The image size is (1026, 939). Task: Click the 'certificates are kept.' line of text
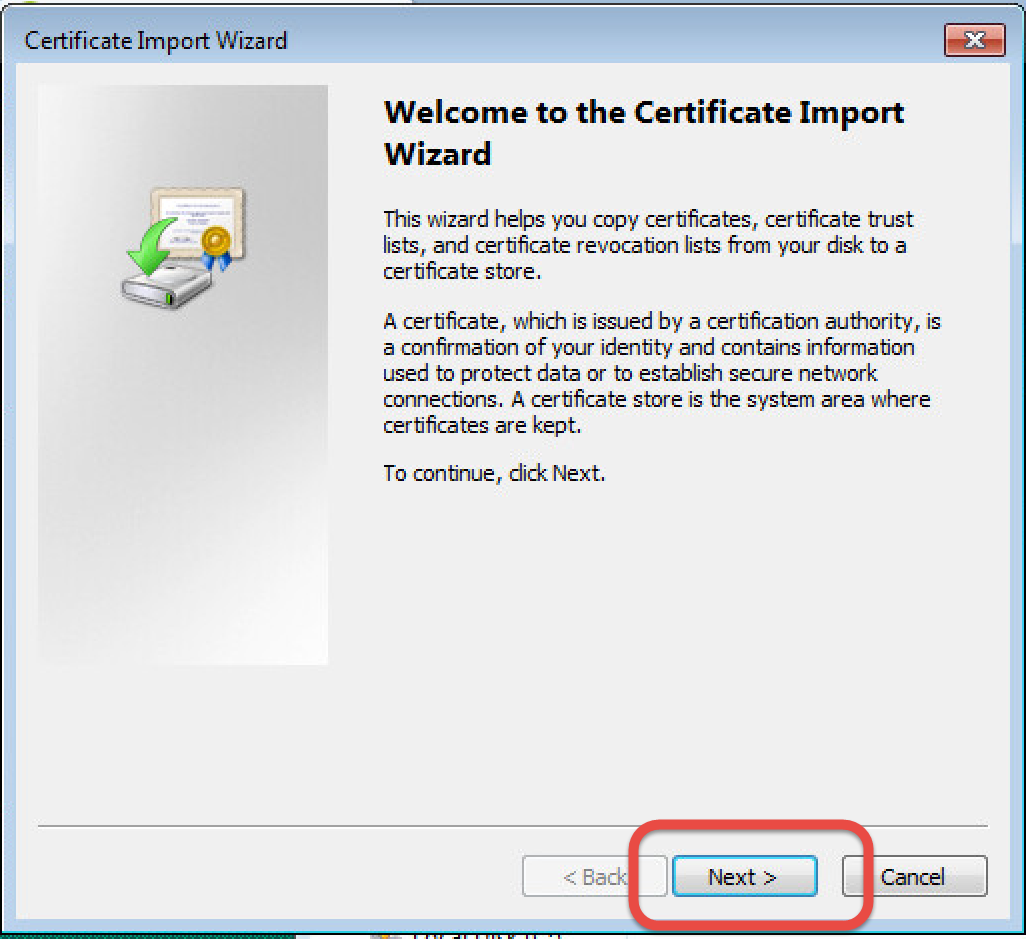pyautogui.click(x=481, y=425)
